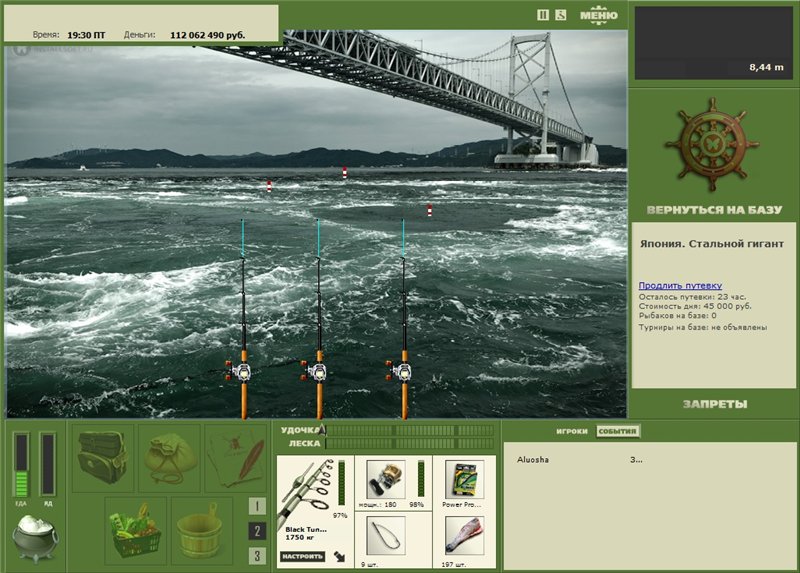This screenshot has height=573, width=800.
Task: Switch to rod slot 2
Action: (x=257, y=531)
